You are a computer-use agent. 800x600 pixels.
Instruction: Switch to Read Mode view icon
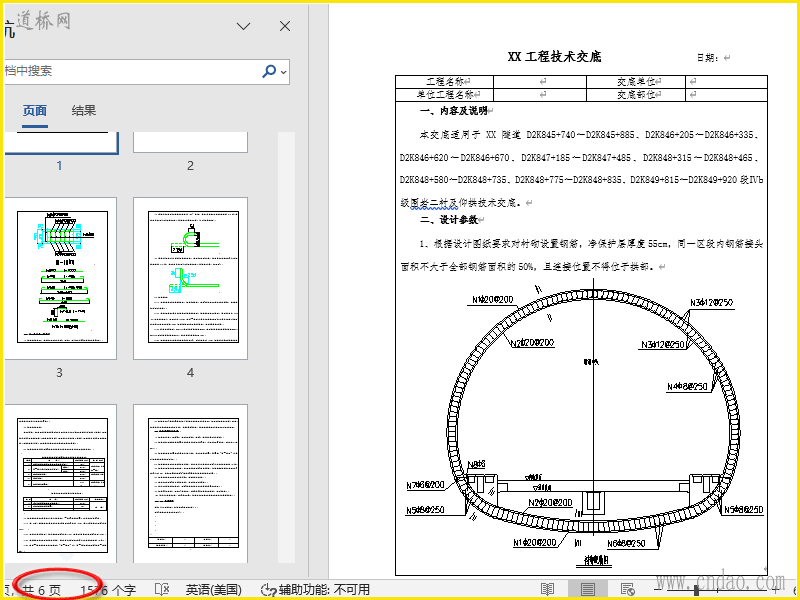pyautogui.click(x=547, y=590)
